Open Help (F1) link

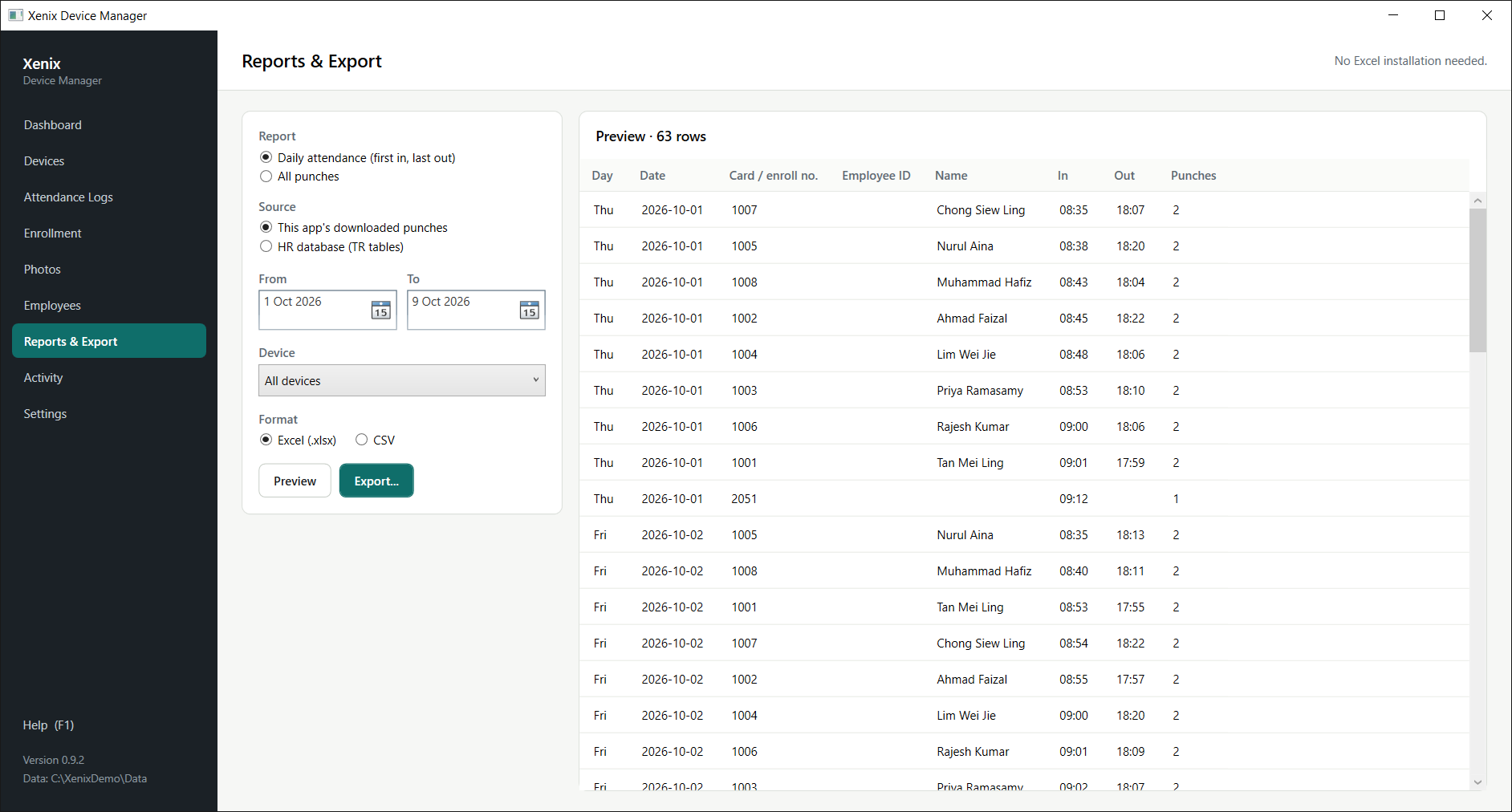(x=48, y=725)
